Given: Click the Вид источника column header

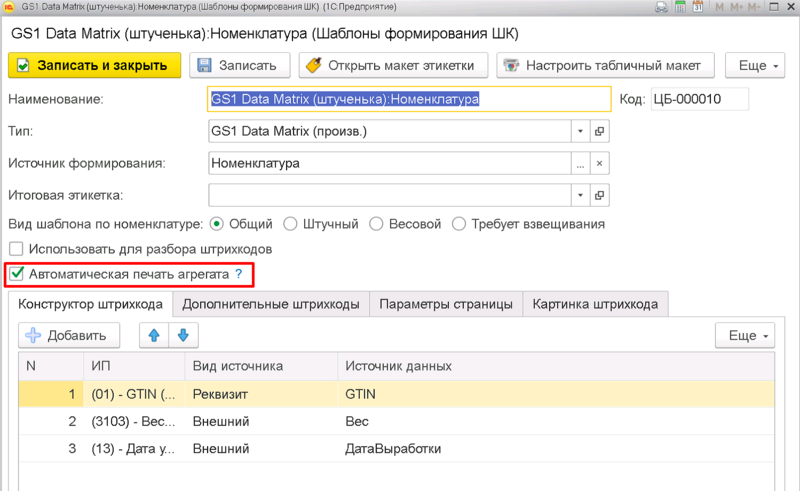Looking at the screenshot, I should [261, 366].
